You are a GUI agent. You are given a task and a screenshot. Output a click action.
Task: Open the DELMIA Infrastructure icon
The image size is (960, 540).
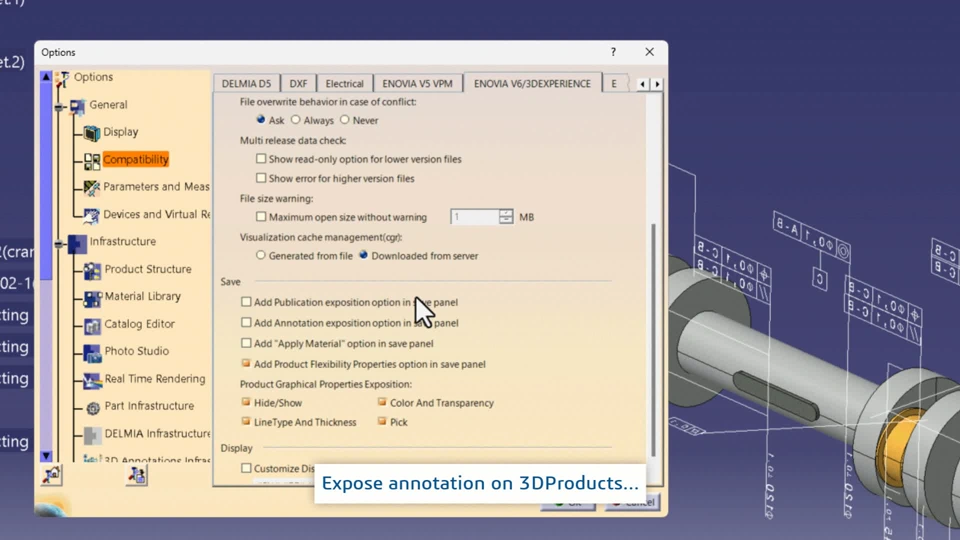pos(92,435)
